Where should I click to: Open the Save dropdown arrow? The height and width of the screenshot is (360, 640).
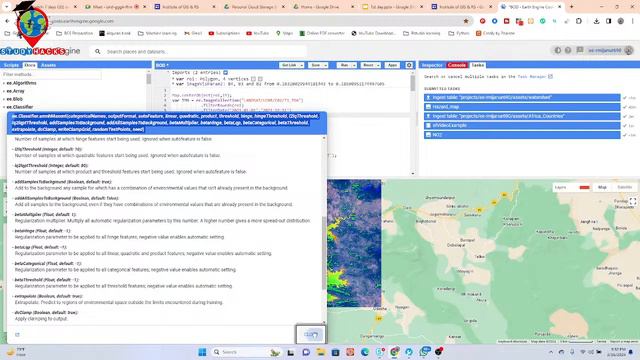click(326, 65)
